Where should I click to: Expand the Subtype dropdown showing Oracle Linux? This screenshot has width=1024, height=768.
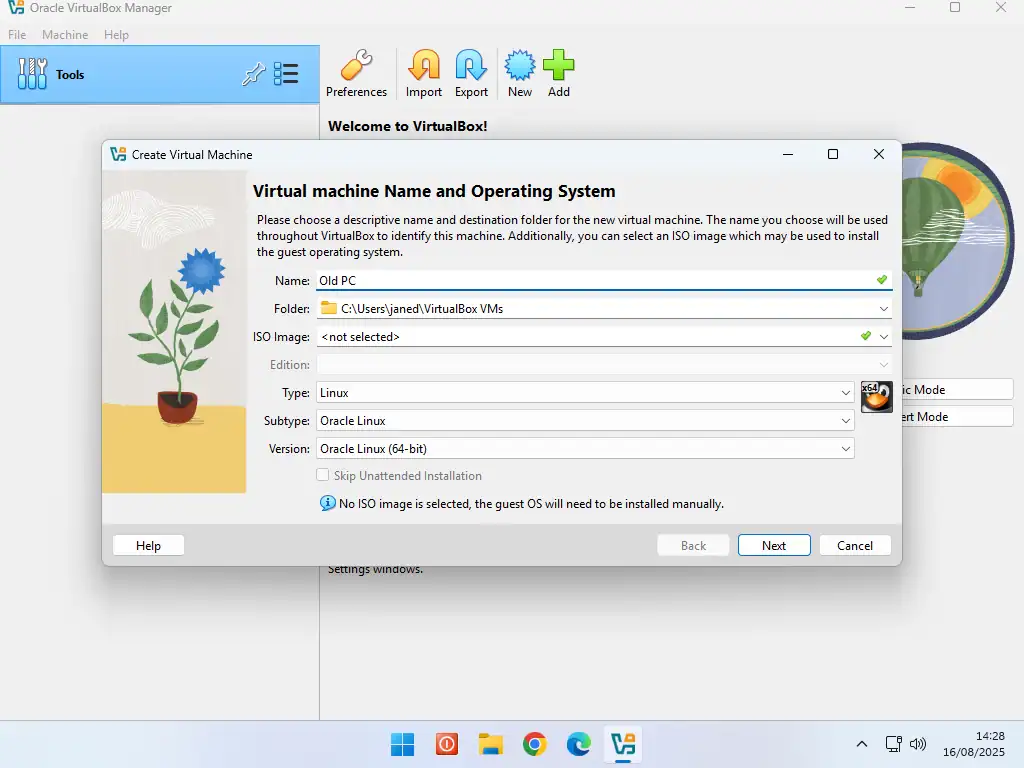pyautogui.click(x=585, y=421)
